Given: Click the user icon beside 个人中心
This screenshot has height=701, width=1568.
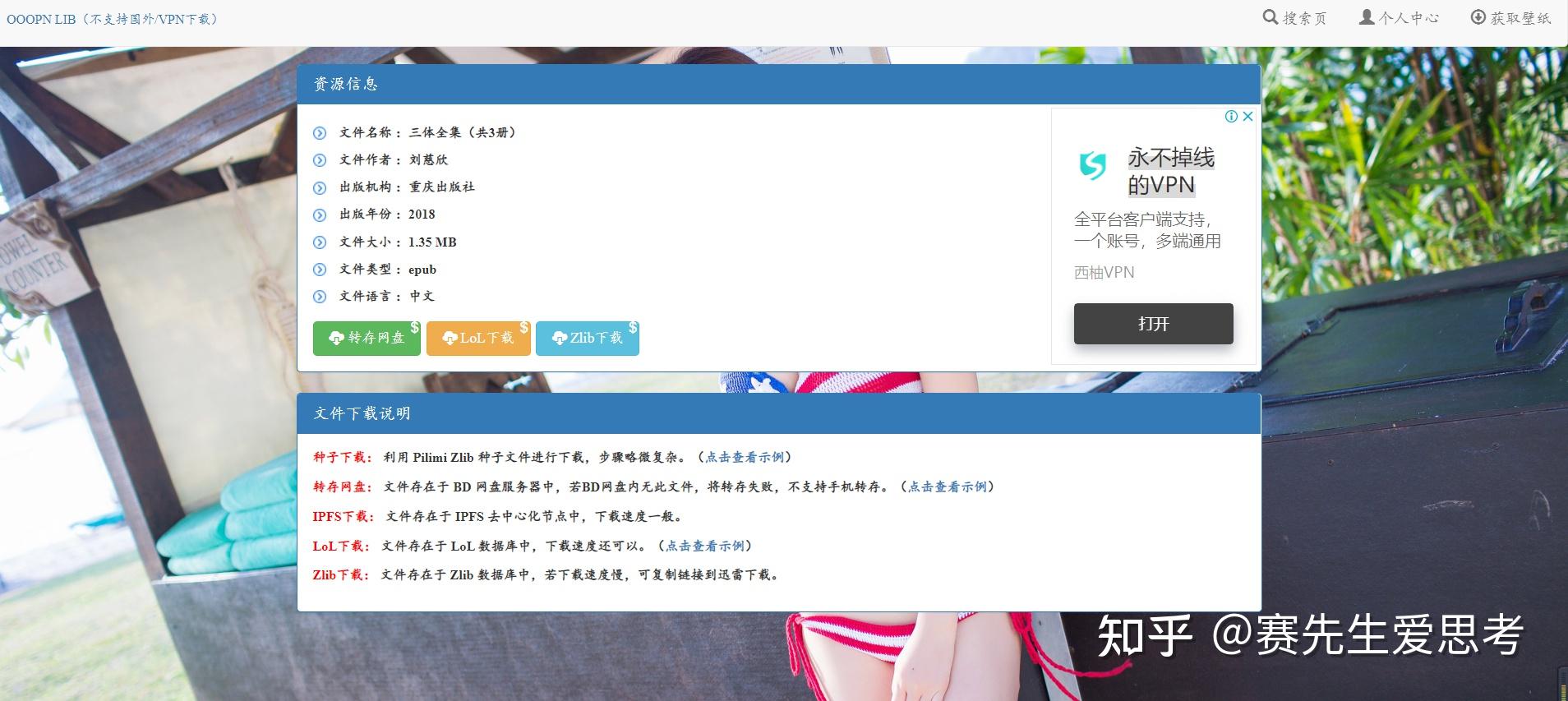Looking at the screenshot, I should pyautogui.click(x=1366, y=17).
